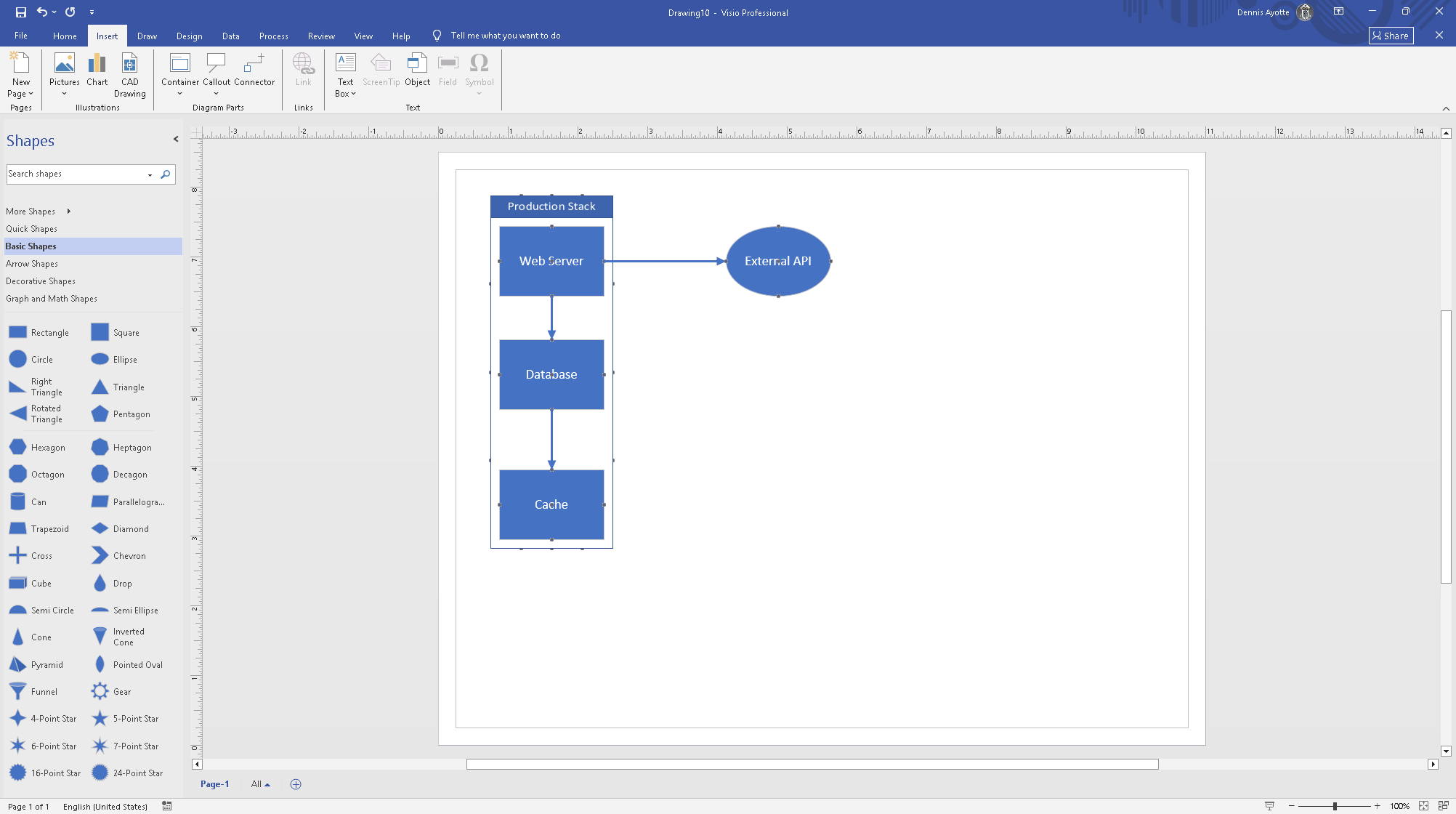Viewport: 1456px width, 814px height.
Task: Pick the Rectangle shape
Action: coord(39,333)
